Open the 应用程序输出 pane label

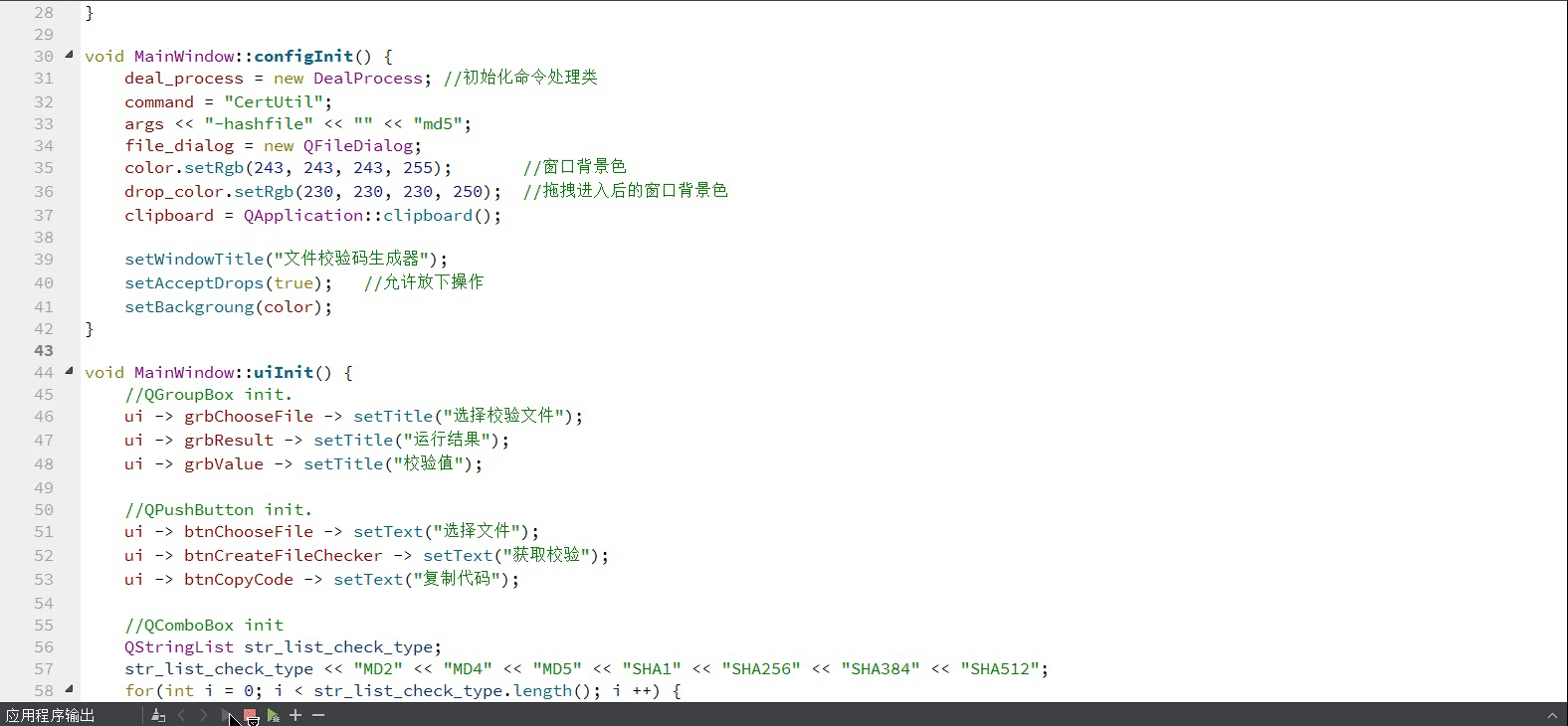[x=50, y=715]
